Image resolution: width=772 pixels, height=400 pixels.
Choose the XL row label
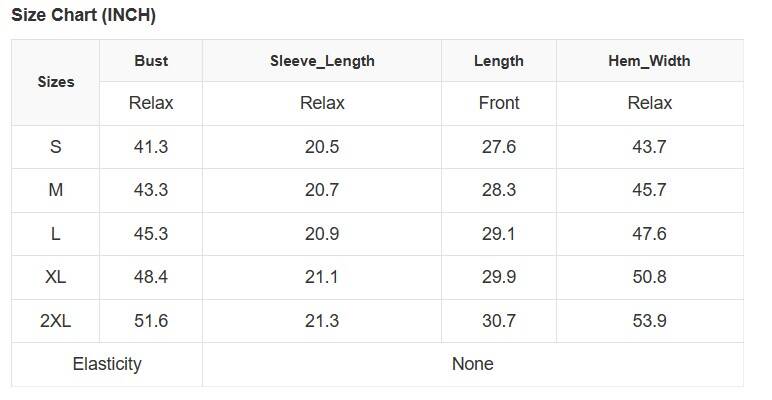point(56,277)
